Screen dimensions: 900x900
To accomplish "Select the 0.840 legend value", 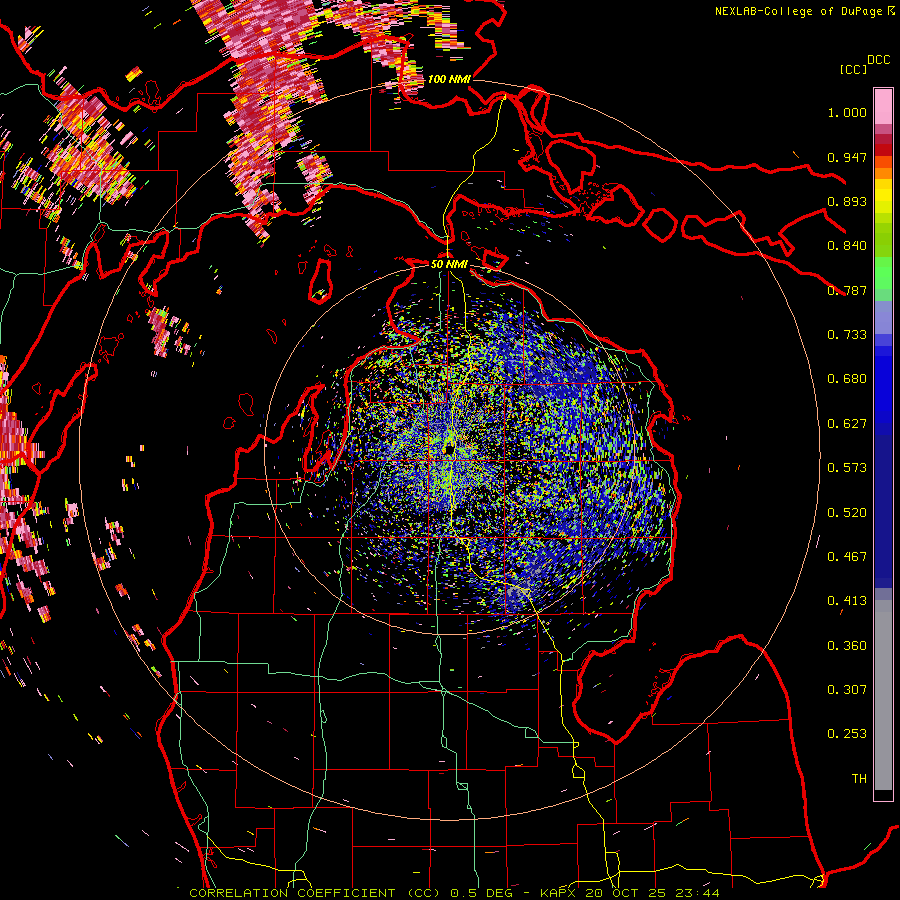I will [847, 246].
